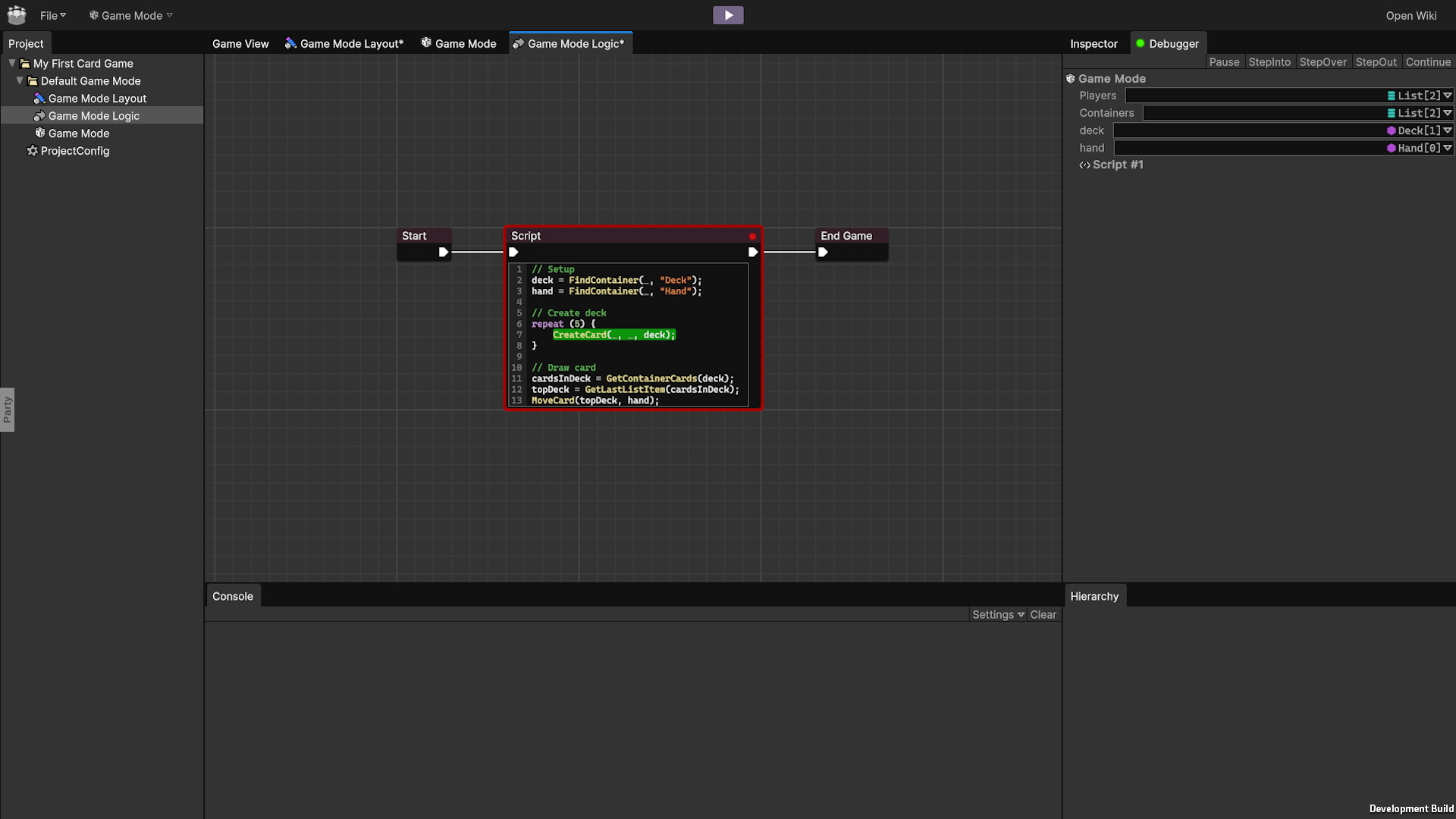Click the Script #1 code icon in Inspector

point(1085,165)
